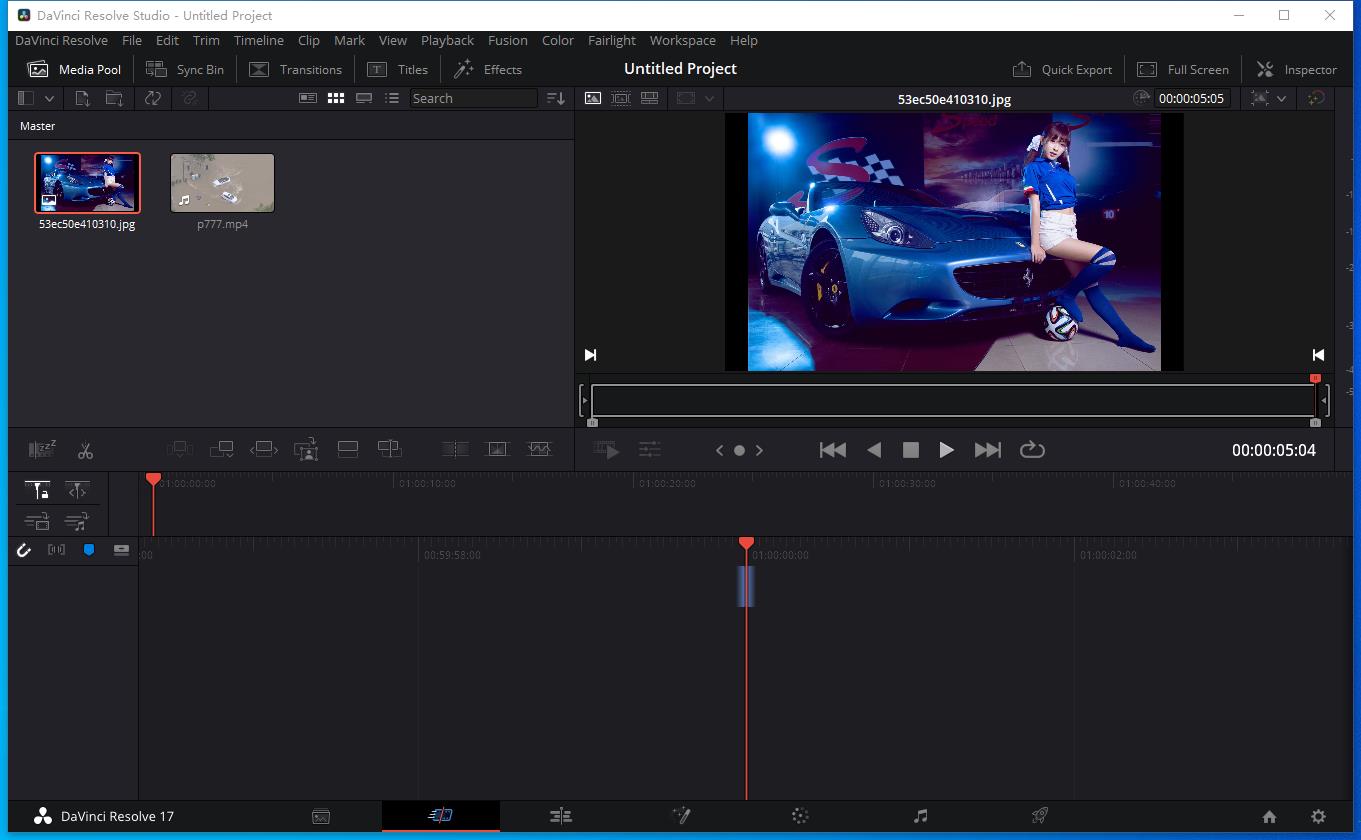Open the Sort media pool dropdown
Image resolution: width=1361 pixels, height=840 pixels.
[556, 98]
